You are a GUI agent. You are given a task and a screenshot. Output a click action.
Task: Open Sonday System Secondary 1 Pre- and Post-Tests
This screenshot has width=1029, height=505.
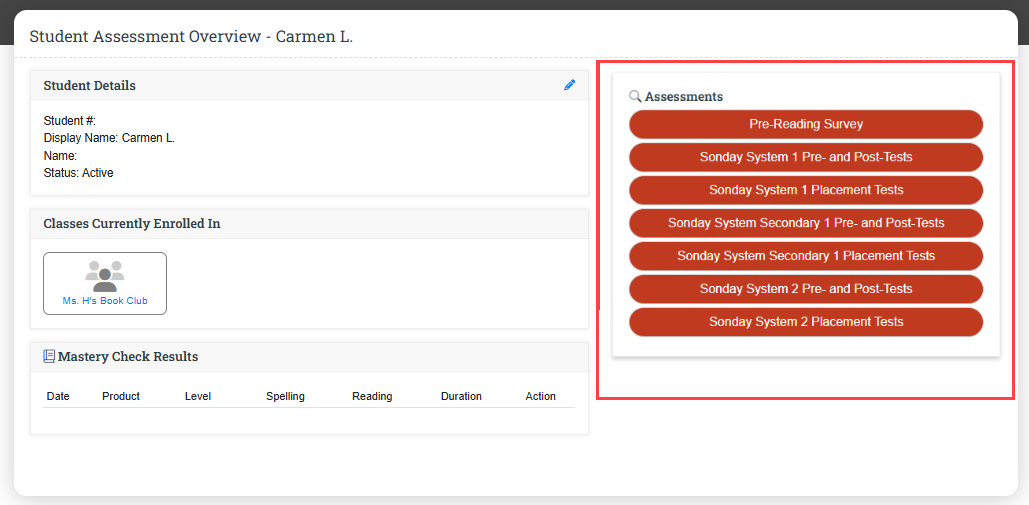click(806, 223)
